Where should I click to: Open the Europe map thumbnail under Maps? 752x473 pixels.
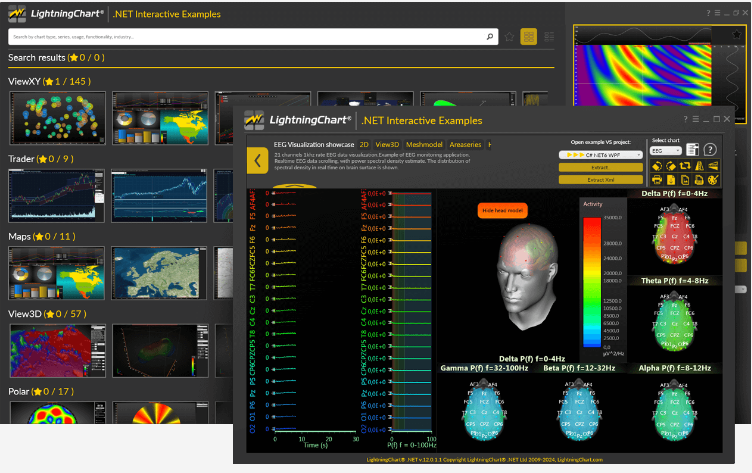point(159,273)
